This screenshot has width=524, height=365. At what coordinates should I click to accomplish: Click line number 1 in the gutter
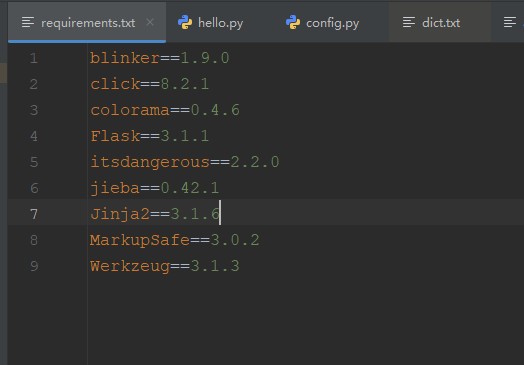coord(34,58)
